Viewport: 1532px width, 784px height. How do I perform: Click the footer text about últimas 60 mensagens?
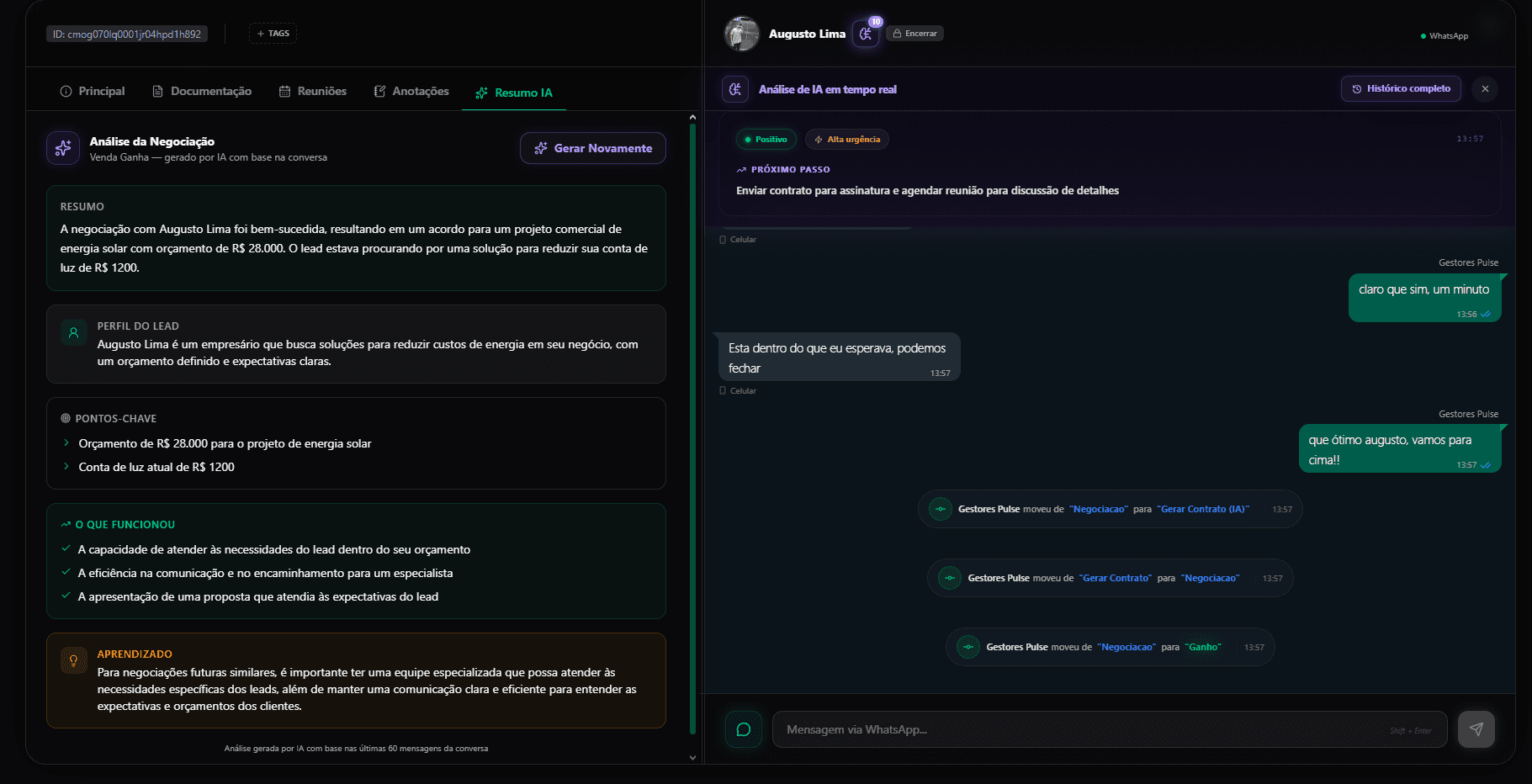click(356, 748)
